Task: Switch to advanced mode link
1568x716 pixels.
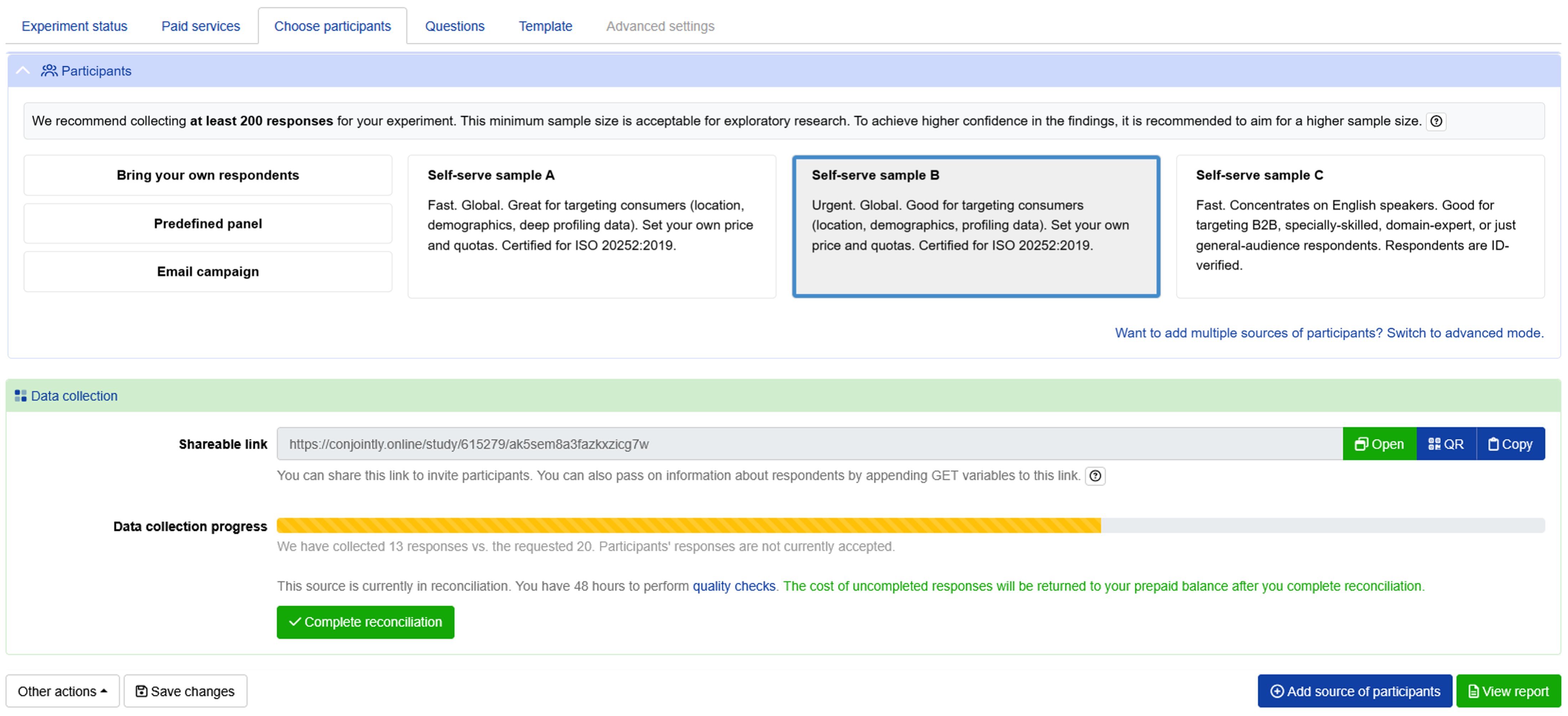Action: coord(1329,333)
